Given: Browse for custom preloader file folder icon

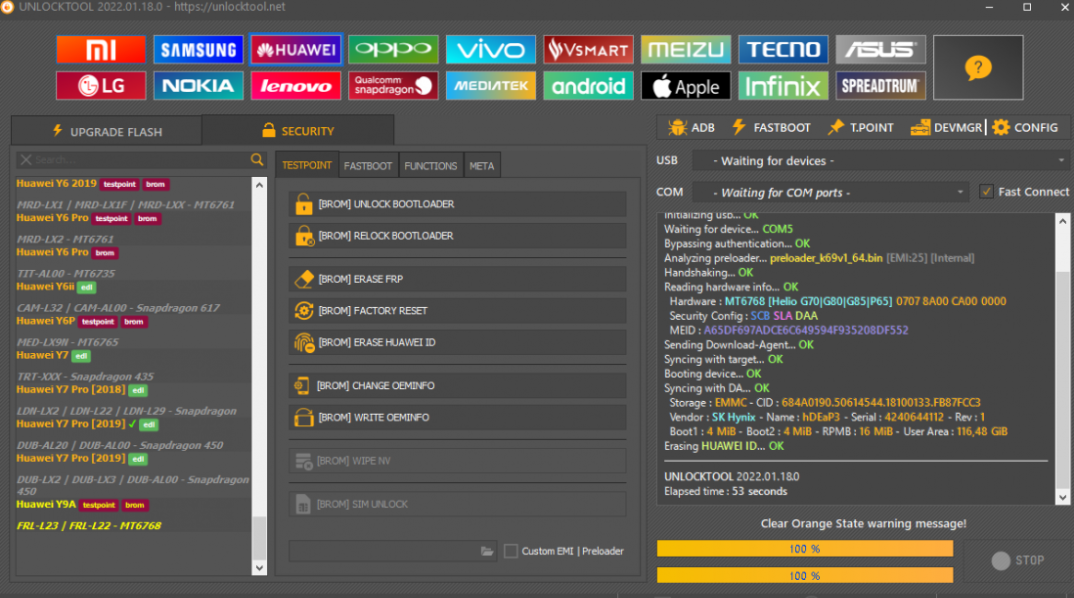Looking at the screenshot, I should 487,551.
